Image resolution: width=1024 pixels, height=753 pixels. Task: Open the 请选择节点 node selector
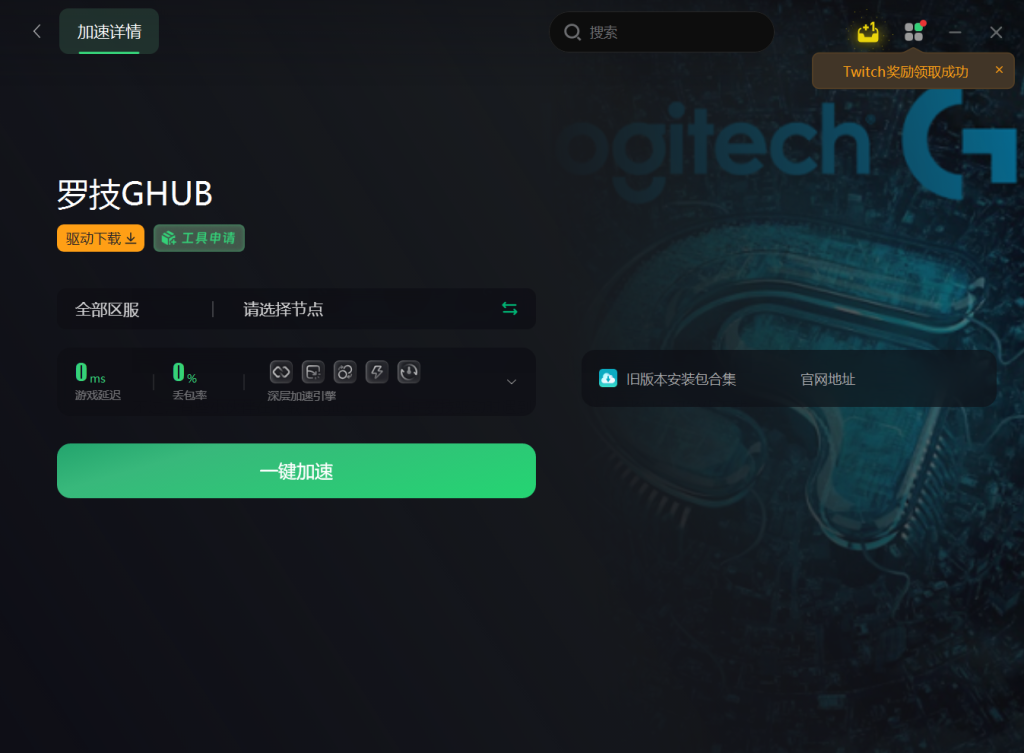point(283,309)
